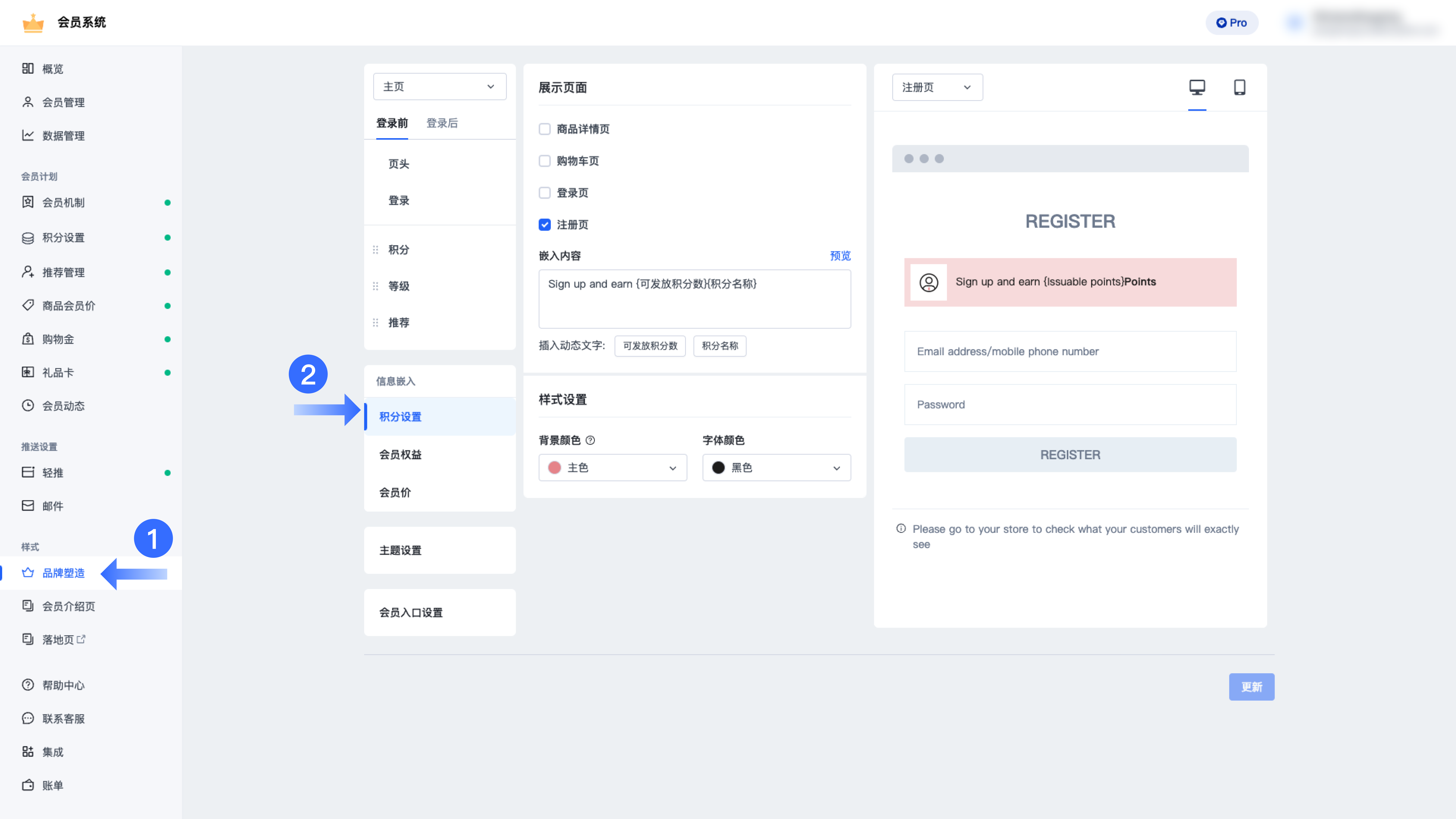
Task: Click the 轻推 push icon
Action: (28, 472)
